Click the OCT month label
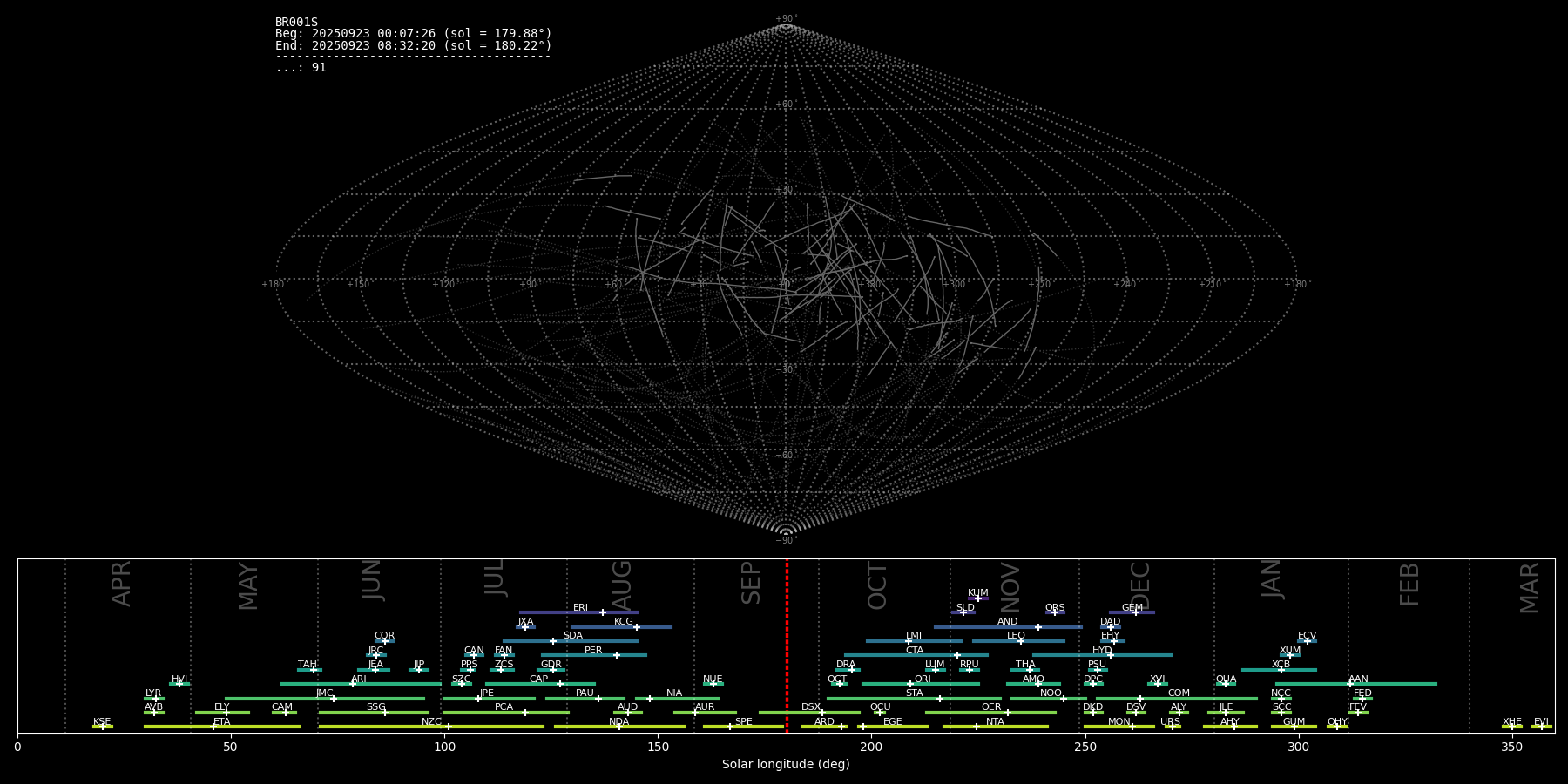This screenshot has height=784, width=1568. pos(878,585)
